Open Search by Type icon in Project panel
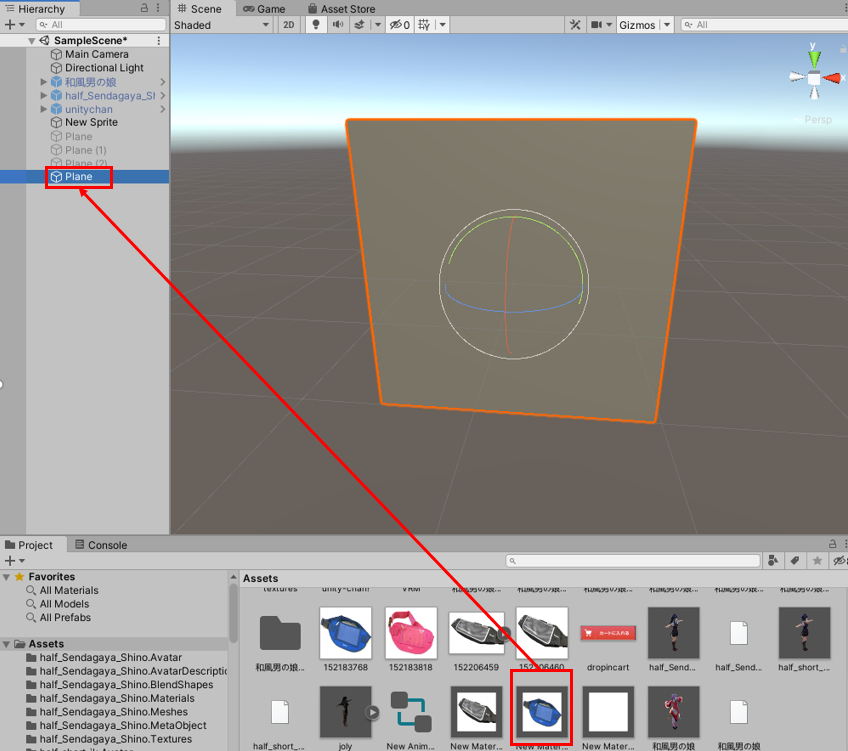Screen dimensions: 848x751 point(773,561)
